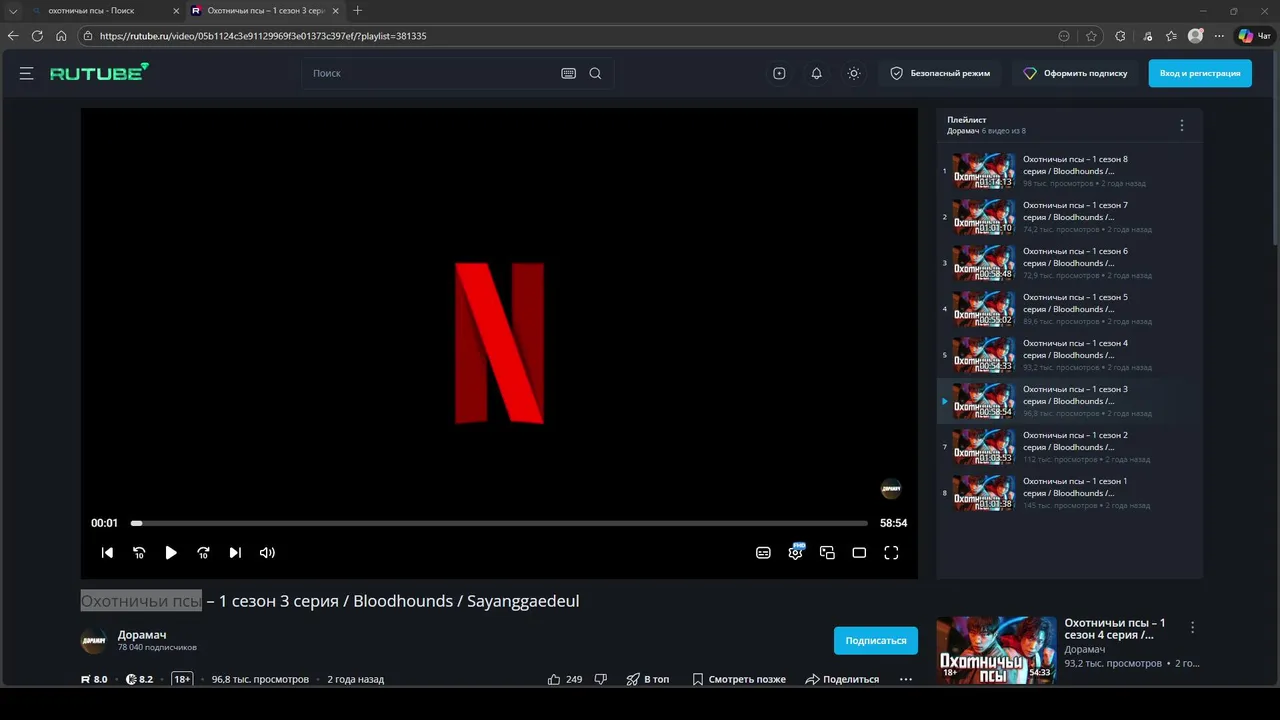Click Вход и регистрация button

(1200, 73)
